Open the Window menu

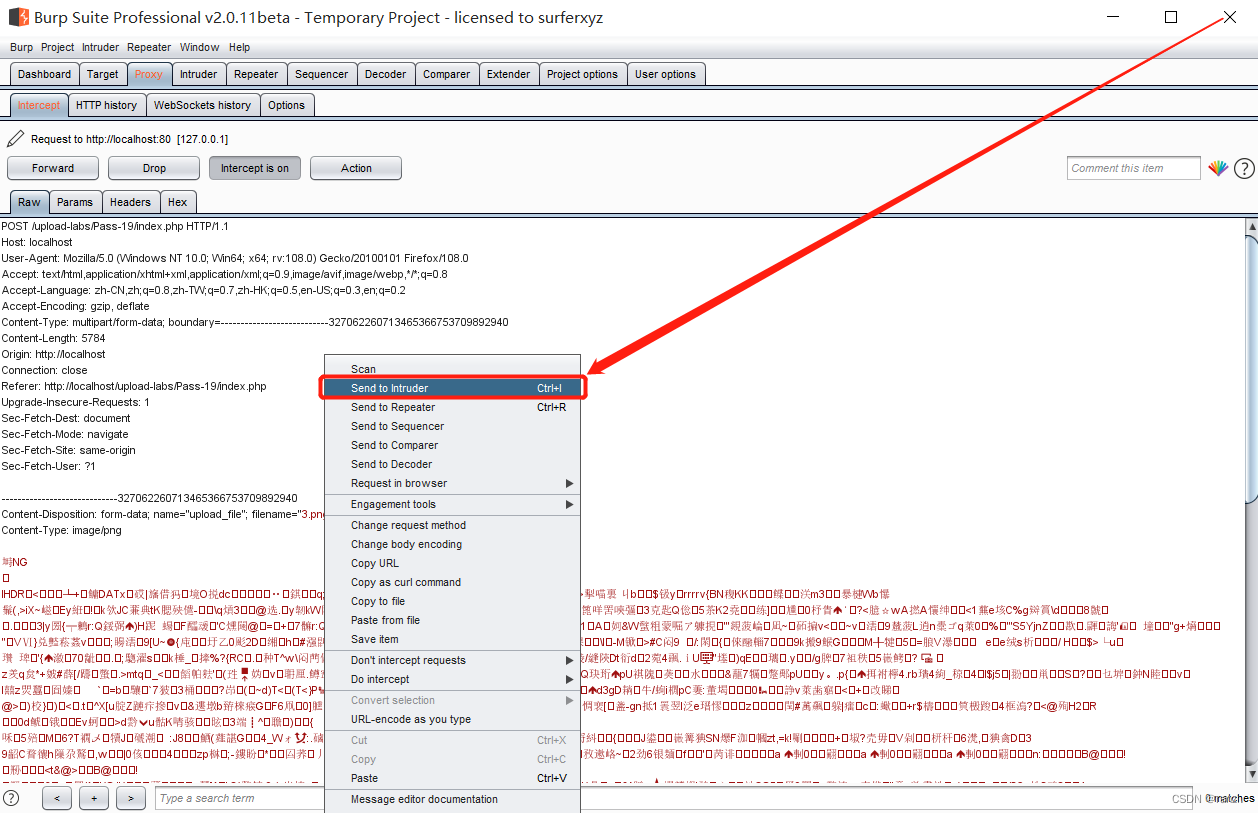[200, 47]
